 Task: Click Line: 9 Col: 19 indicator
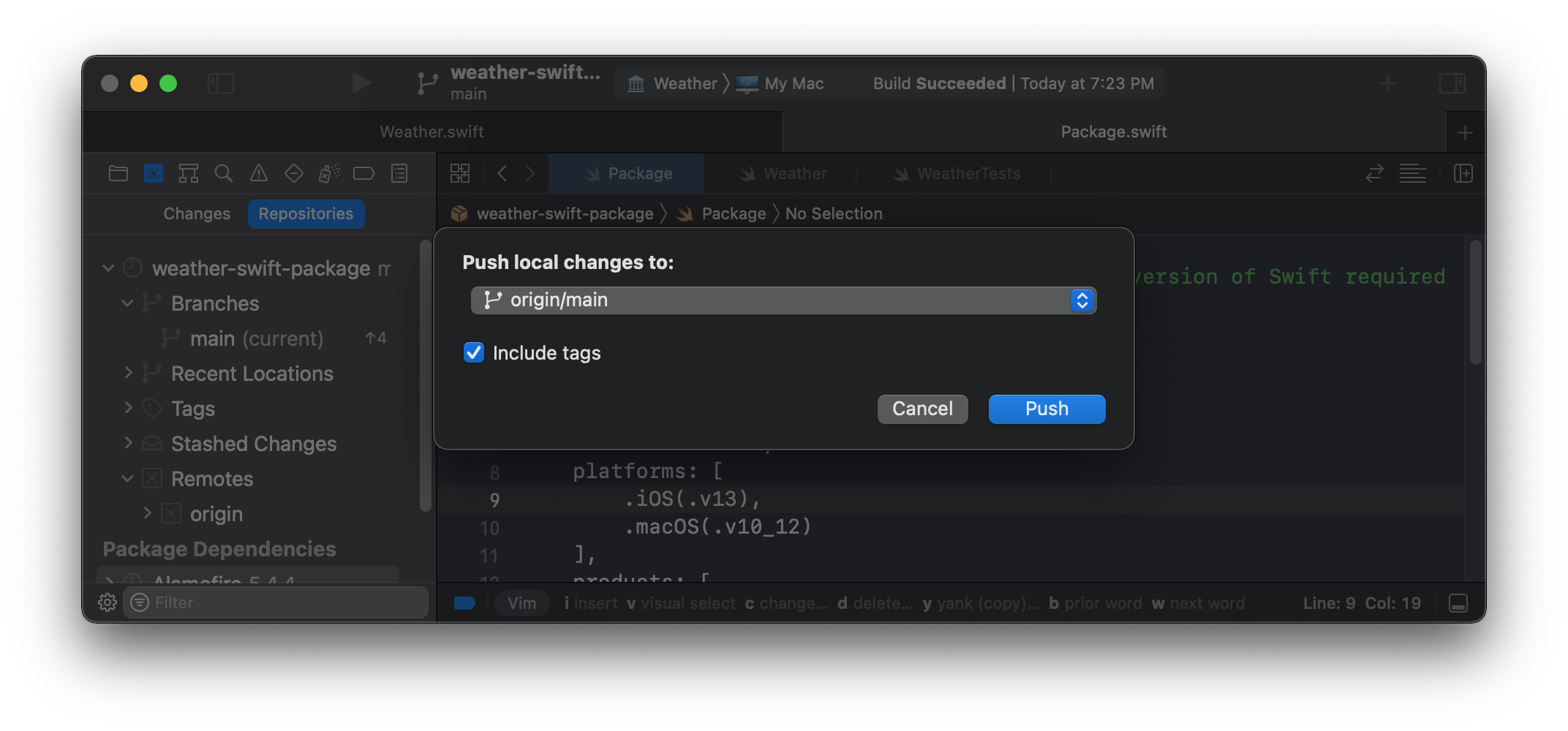point(1362,603)
